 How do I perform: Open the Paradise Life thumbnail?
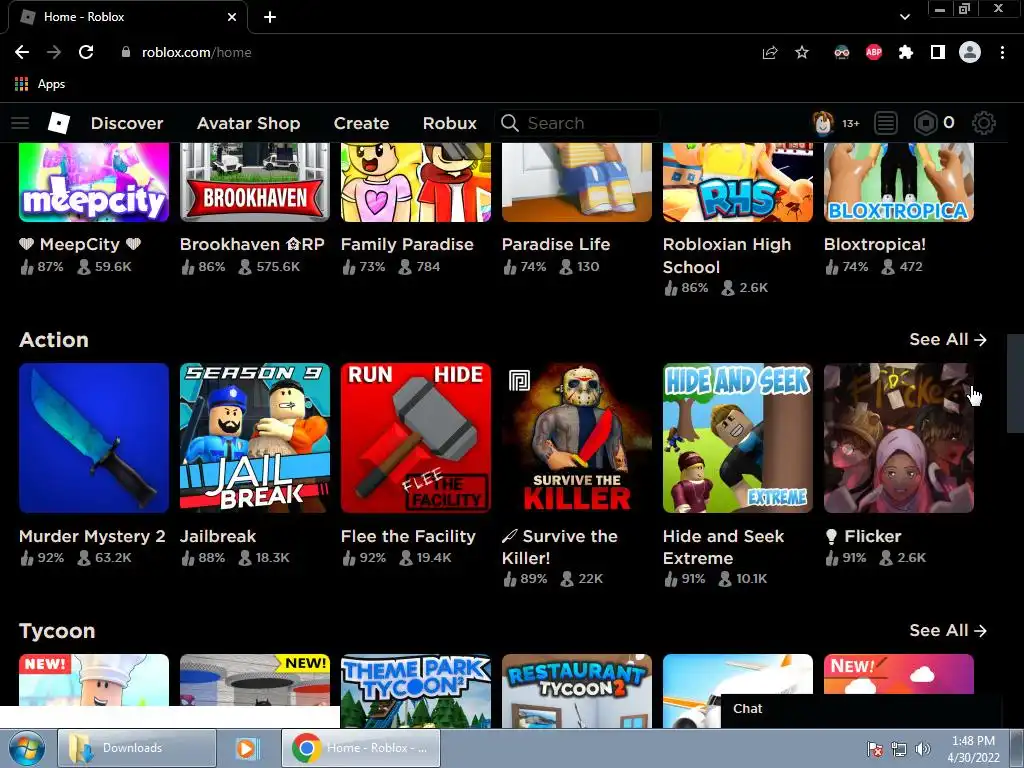[577, 183]
